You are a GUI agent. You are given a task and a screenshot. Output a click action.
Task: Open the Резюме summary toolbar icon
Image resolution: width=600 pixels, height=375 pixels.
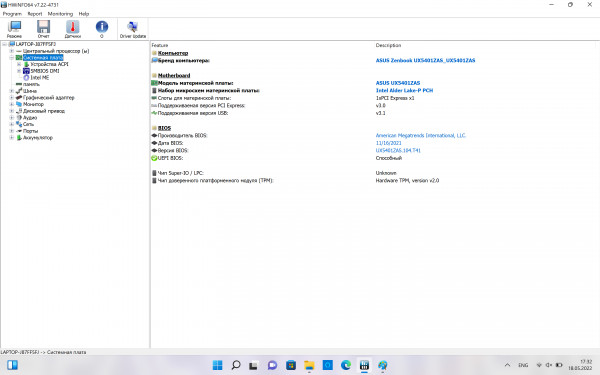point(15,29)
